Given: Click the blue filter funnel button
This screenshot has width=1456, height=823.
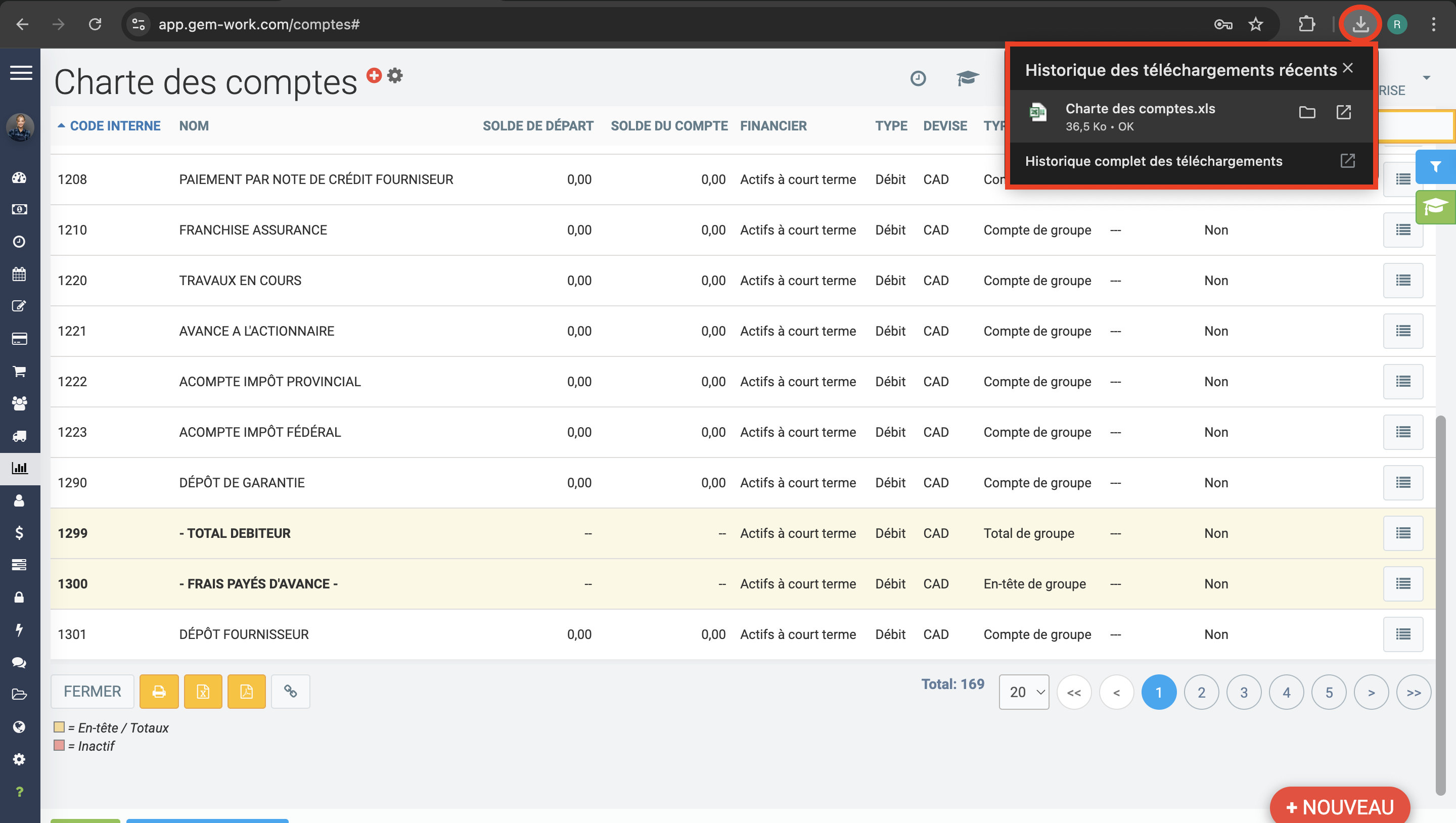Looking at the screenshot, I should point(1435,167).
